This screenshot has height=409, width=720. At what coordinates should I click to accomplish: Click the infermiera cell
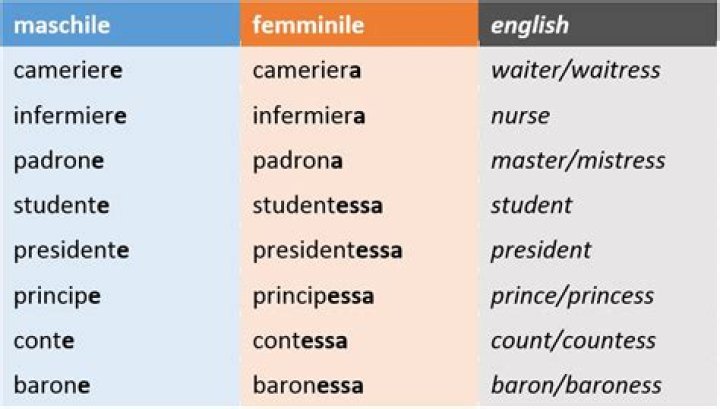click(309, 116)
